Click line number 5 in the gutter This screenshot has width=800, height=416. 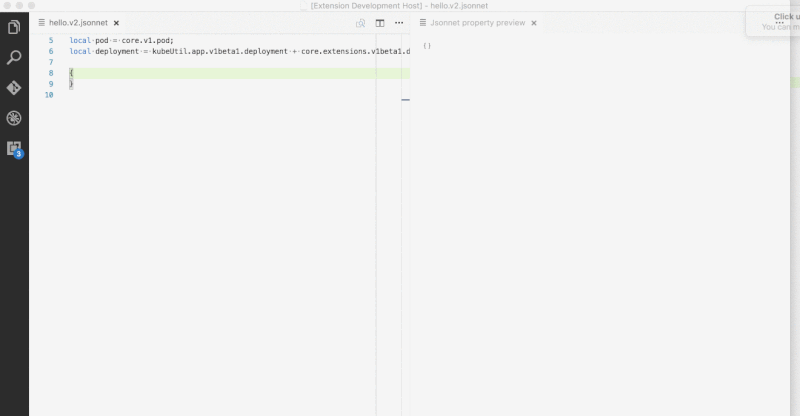click(51, 40)
